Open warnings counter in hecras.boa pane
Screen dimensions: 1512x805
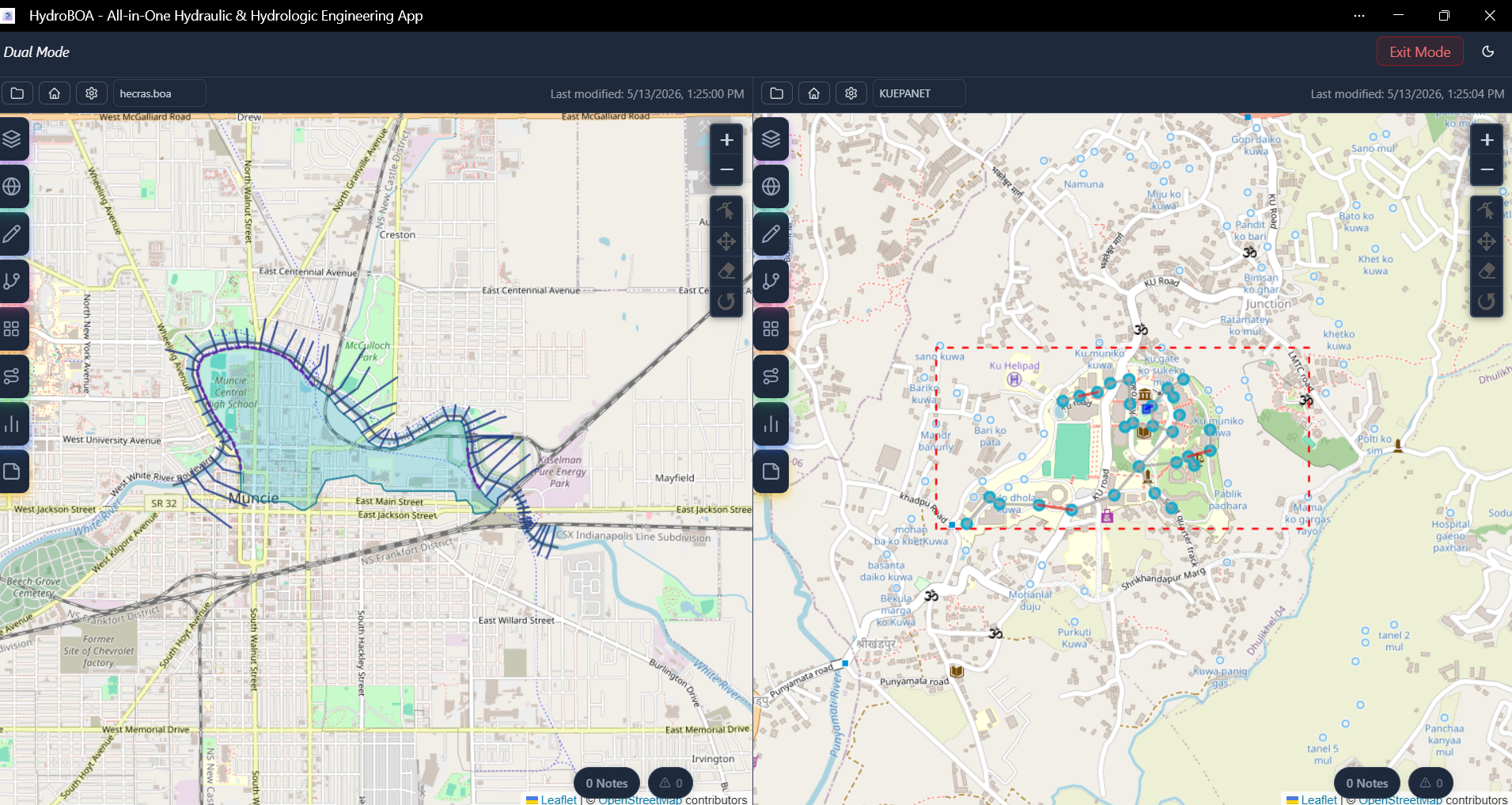tap(671, 783)
